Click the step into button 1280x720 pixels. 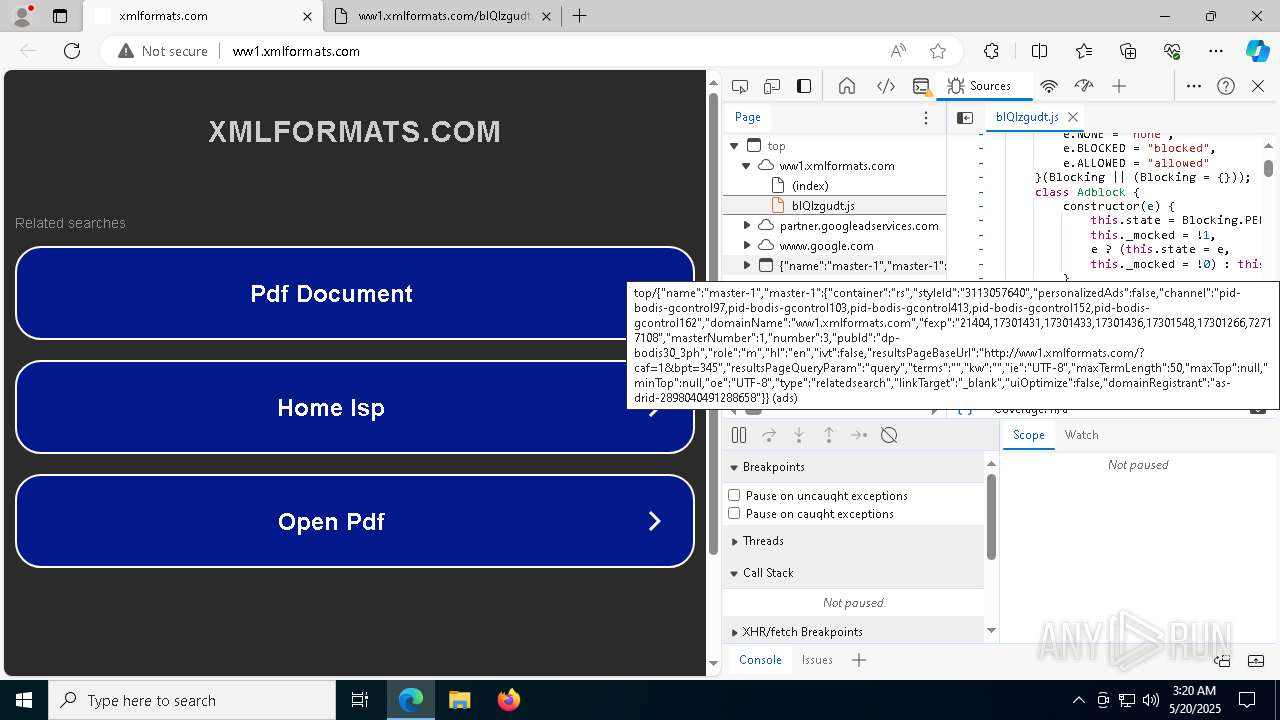(x=799, y=435)
